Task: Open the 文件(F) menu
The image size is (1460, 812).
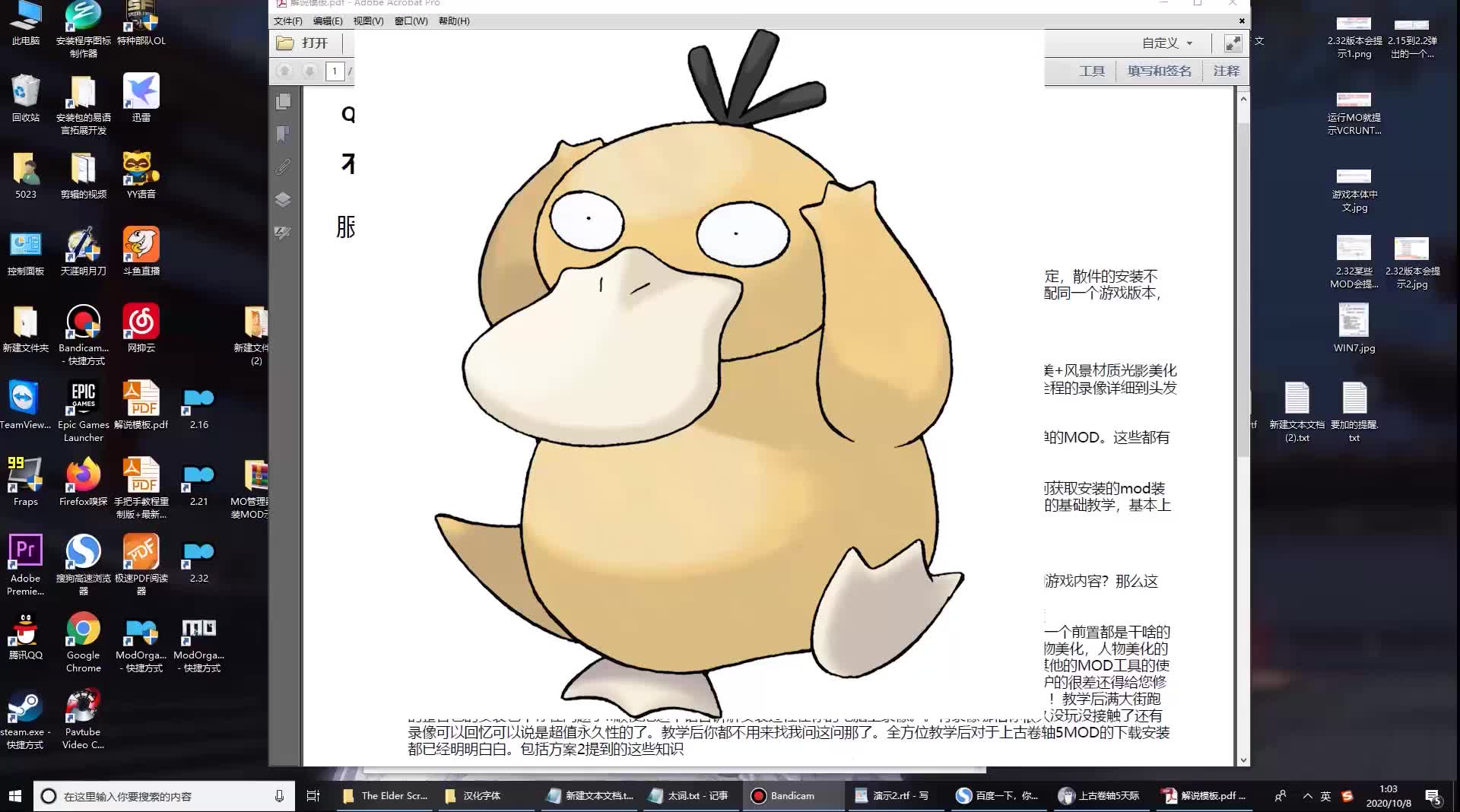Action: click(288, 21)
